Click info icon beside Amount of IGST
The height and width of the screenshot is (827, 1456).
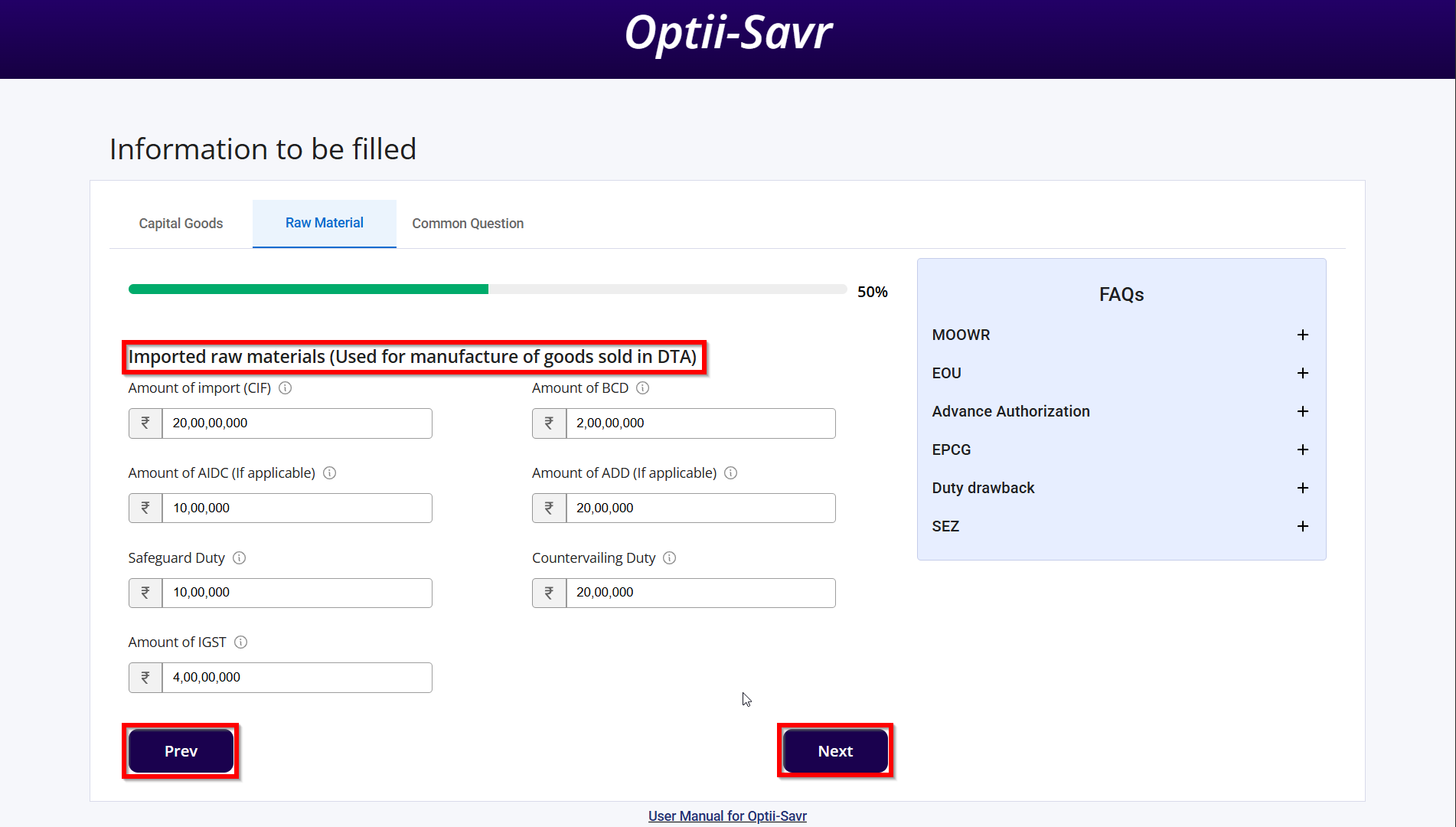(x=240, y=642)
